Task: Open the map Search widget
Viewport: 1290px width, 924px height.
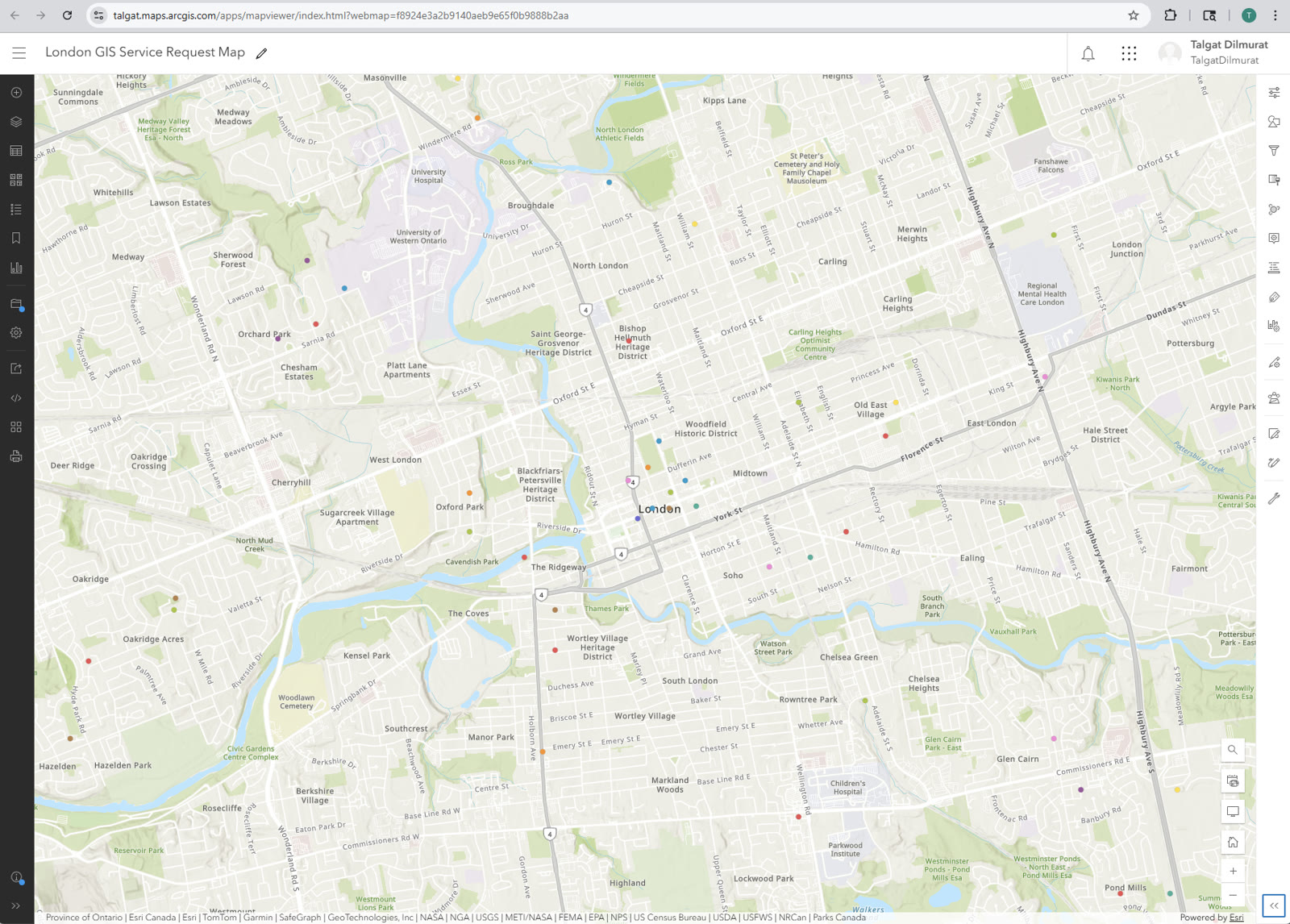Action: [x=1233, y=750]
